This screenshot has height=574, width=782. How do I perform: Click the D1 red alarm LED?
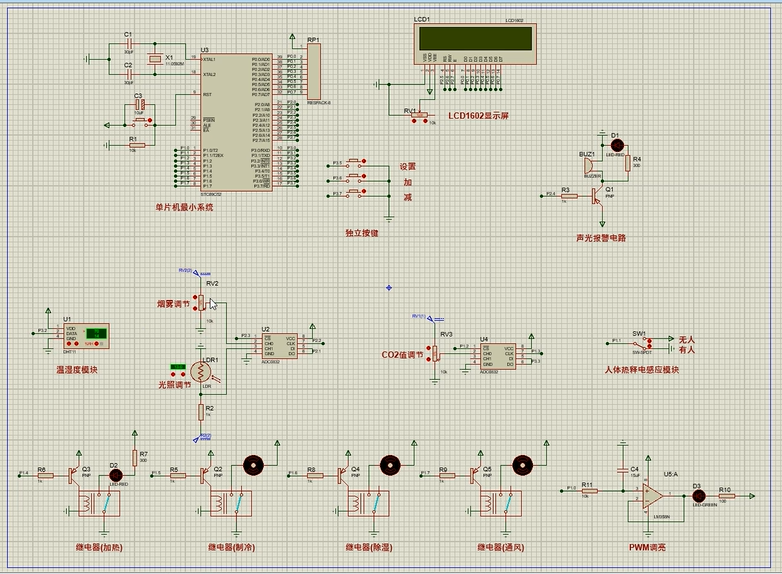click(616, 147)
